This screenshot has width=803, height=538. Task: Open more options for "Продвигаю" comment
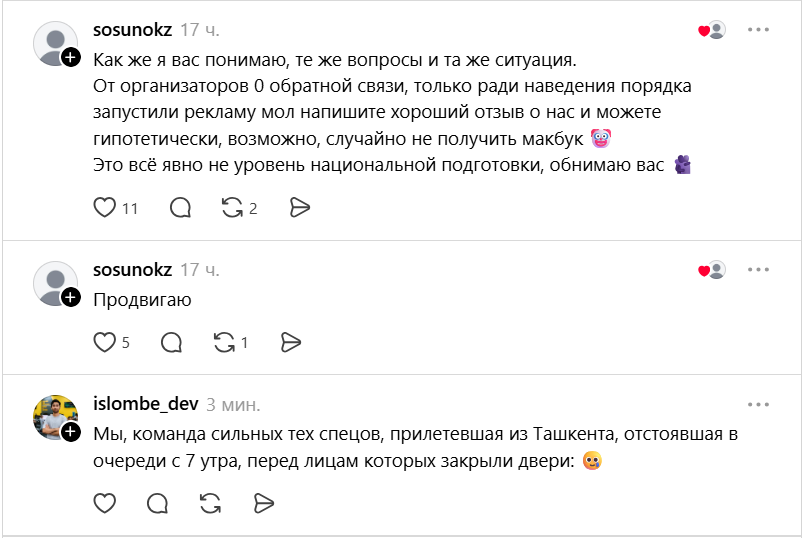[x=758, y=270]
